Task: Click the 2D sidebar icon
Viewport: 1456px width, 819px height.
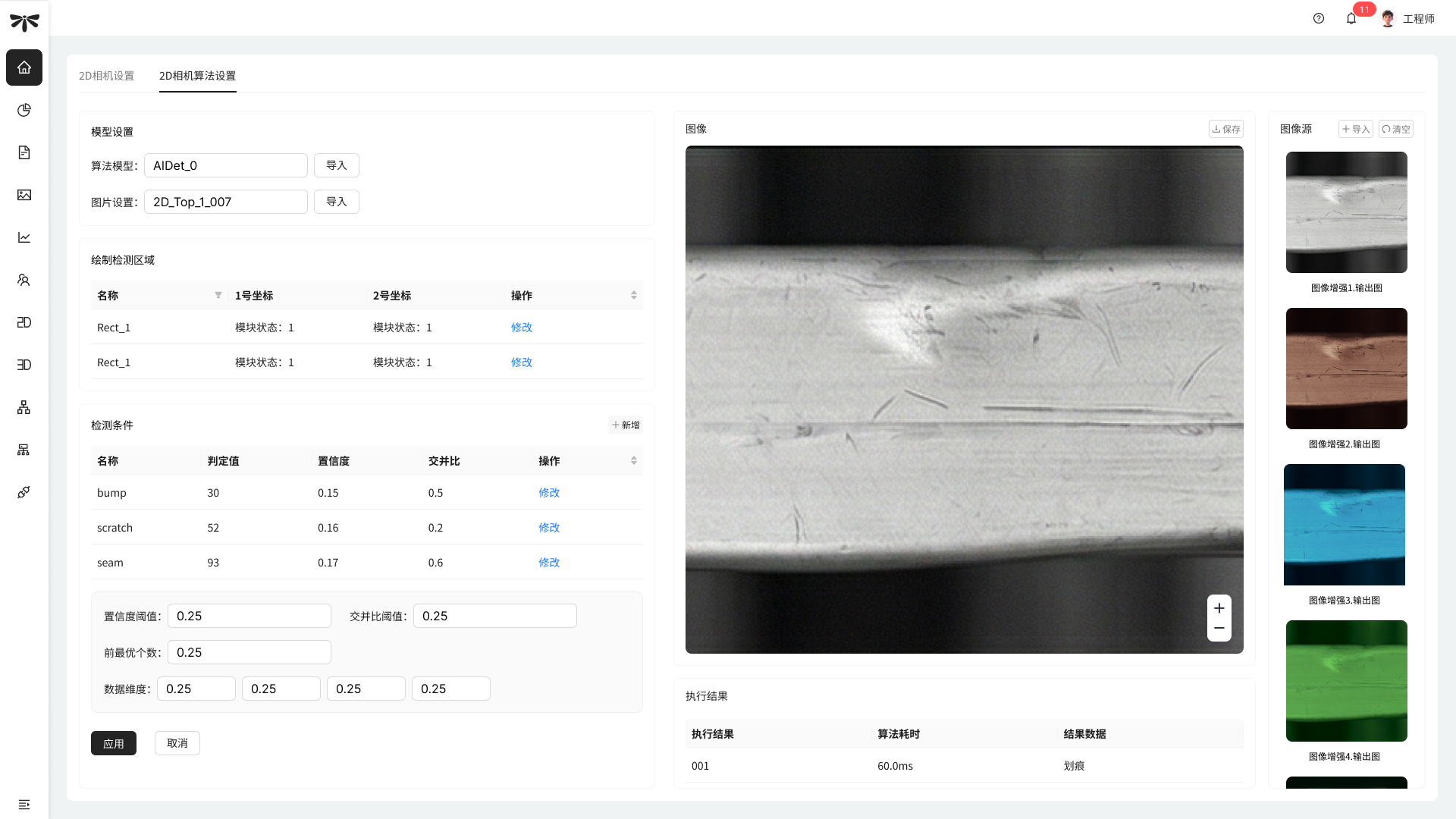Action: [x=24, y=322]
